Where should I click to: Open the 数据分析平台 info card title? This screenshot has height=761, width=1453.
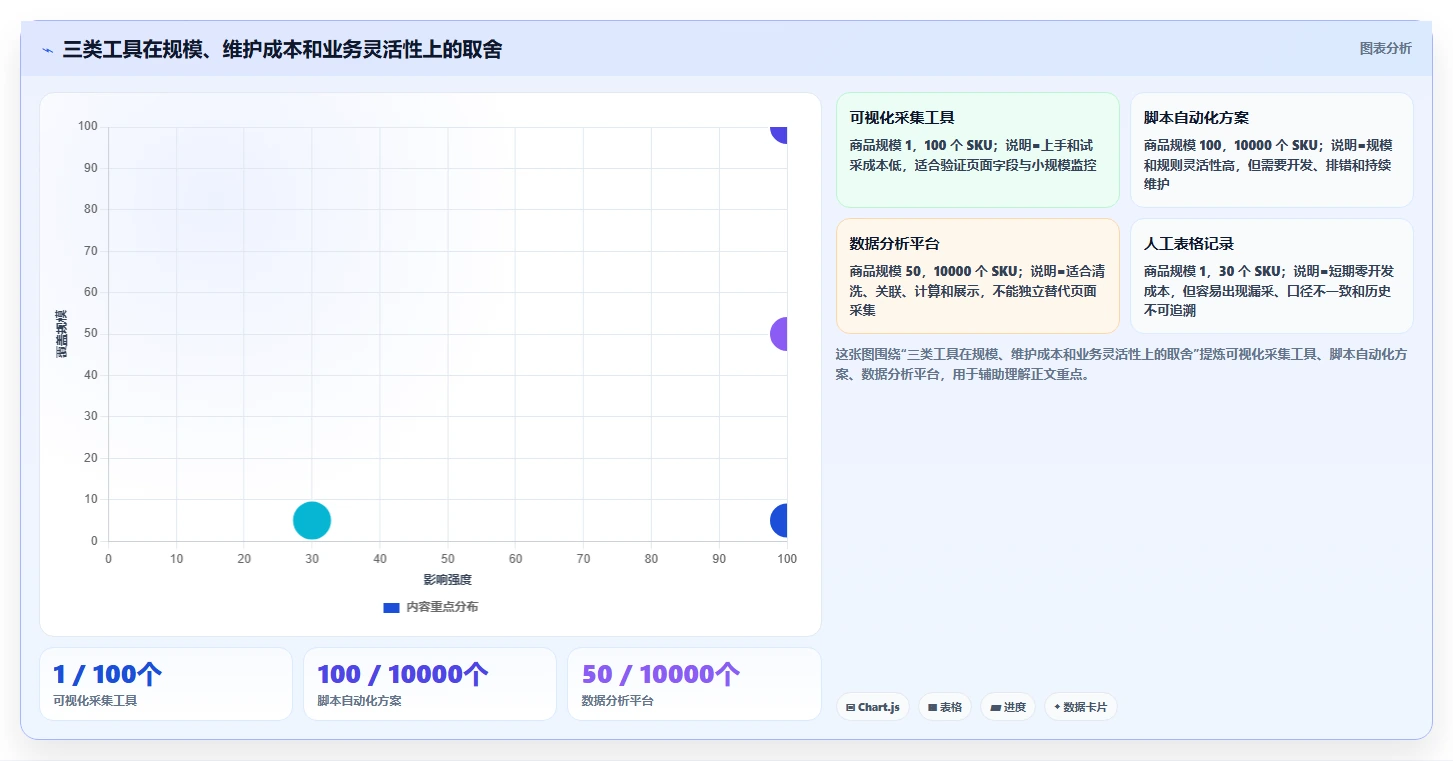click(895, 244)
